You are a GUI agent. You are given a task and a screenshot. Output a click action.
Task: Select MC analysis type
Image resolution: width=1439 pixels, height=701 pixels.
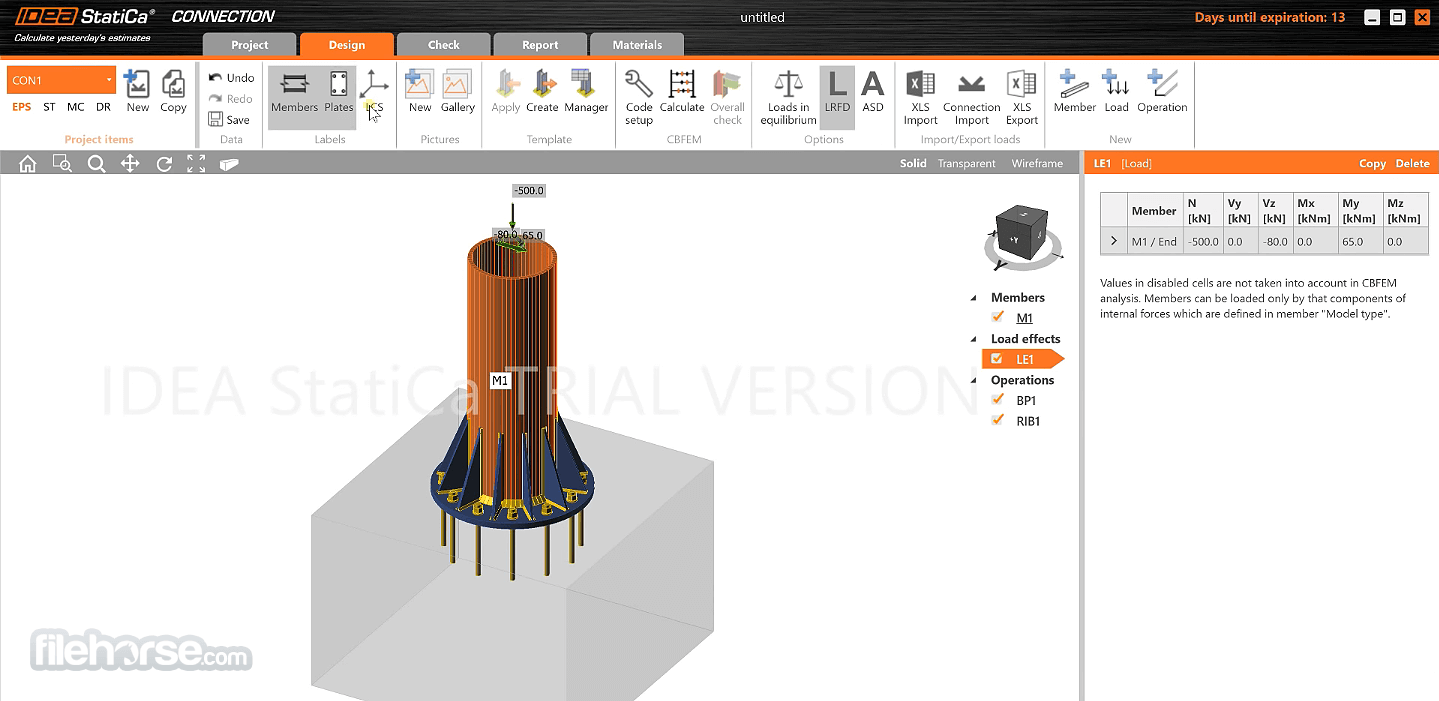coord(76,107)
